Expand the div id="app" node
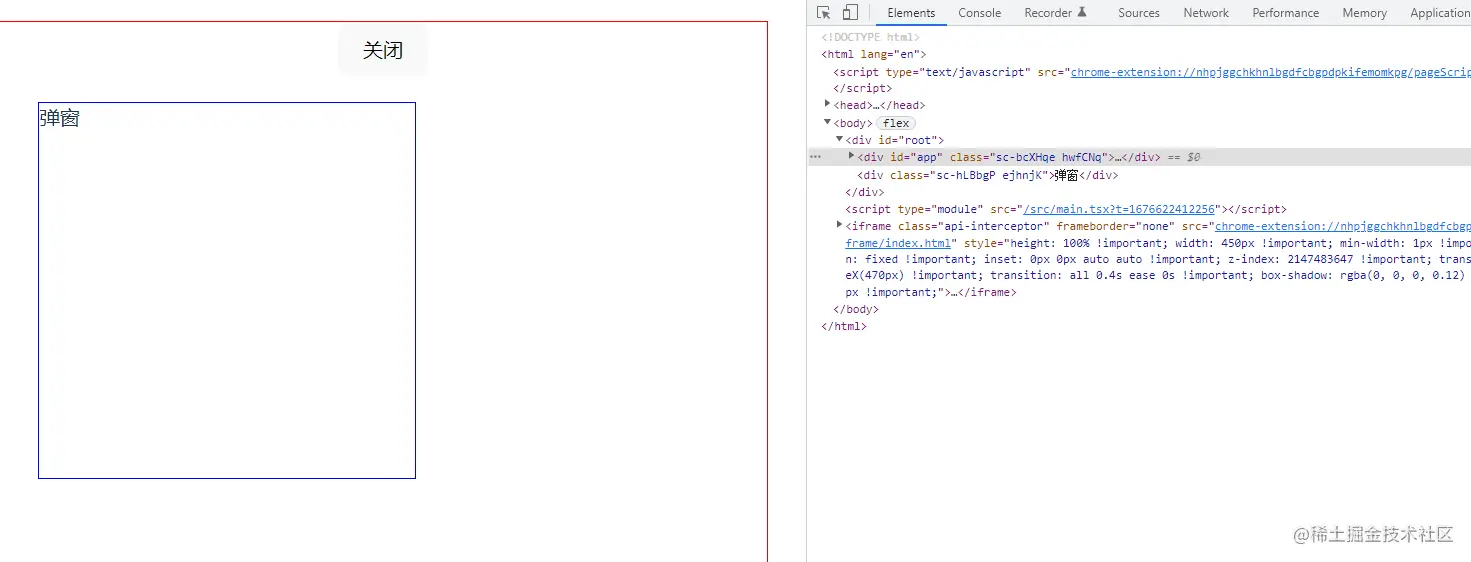 [x=852, y=156]
